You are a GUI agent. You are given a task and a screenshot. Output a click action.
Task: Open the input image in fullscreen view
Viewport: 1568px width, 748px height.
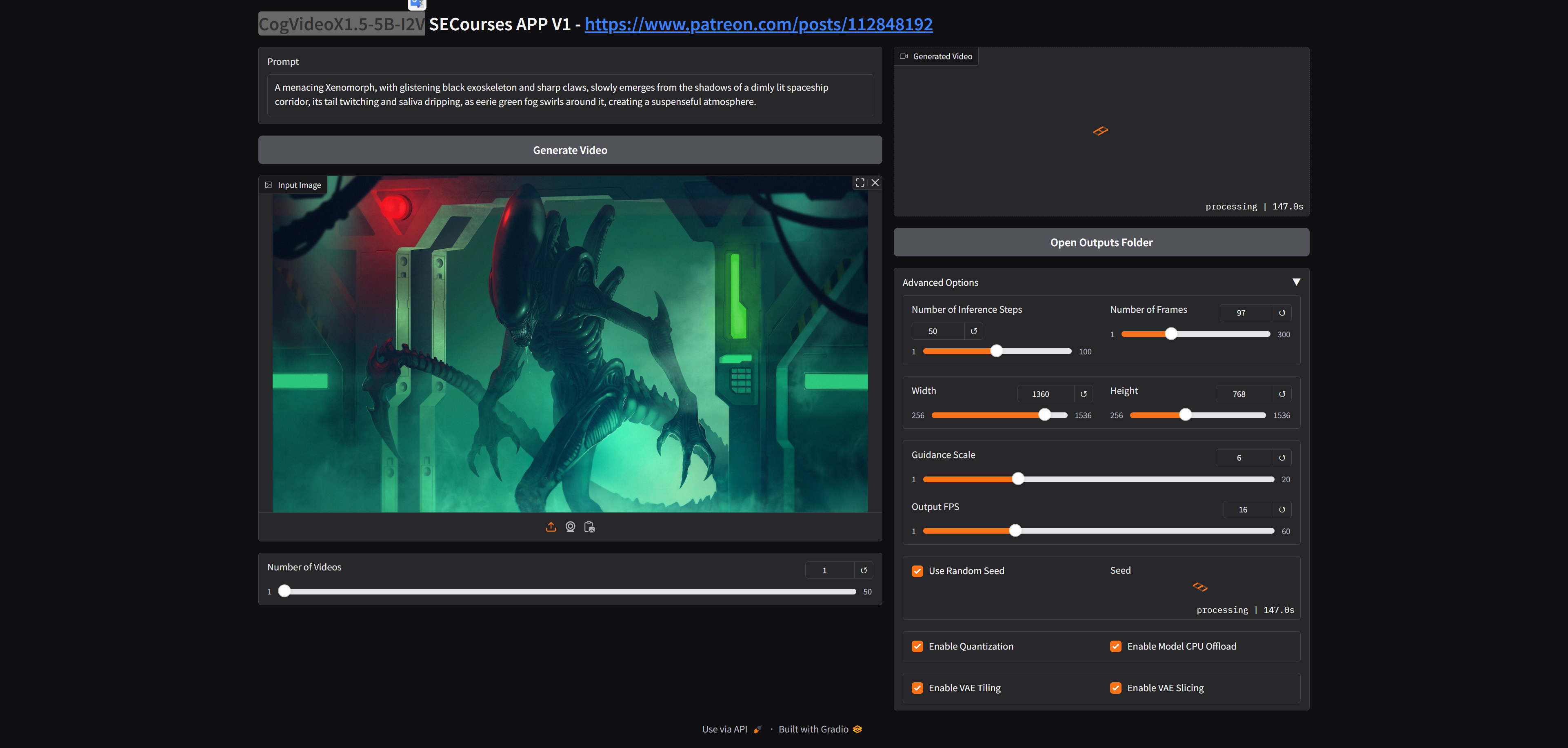pos(860,183)
